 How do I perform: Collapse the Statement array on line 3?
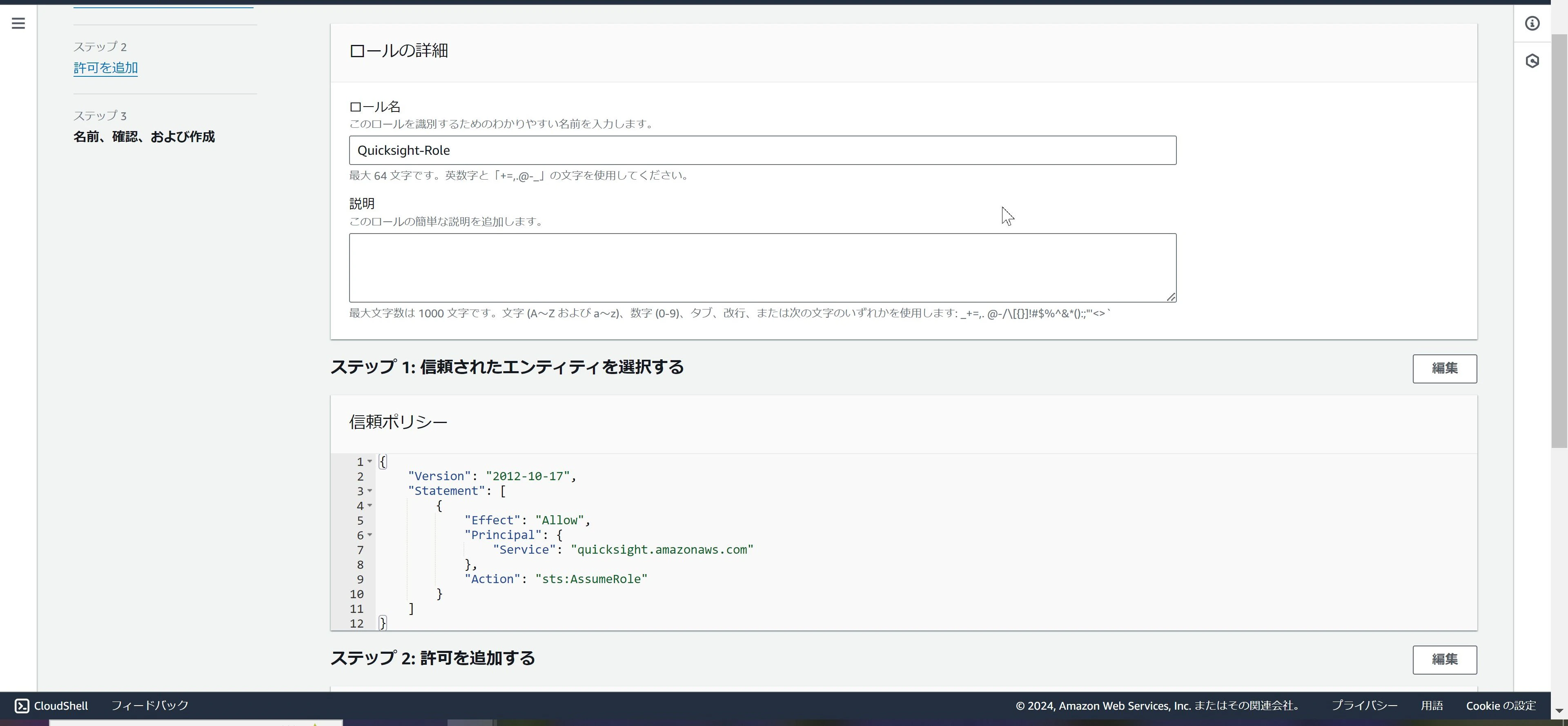tap(370, 490)
